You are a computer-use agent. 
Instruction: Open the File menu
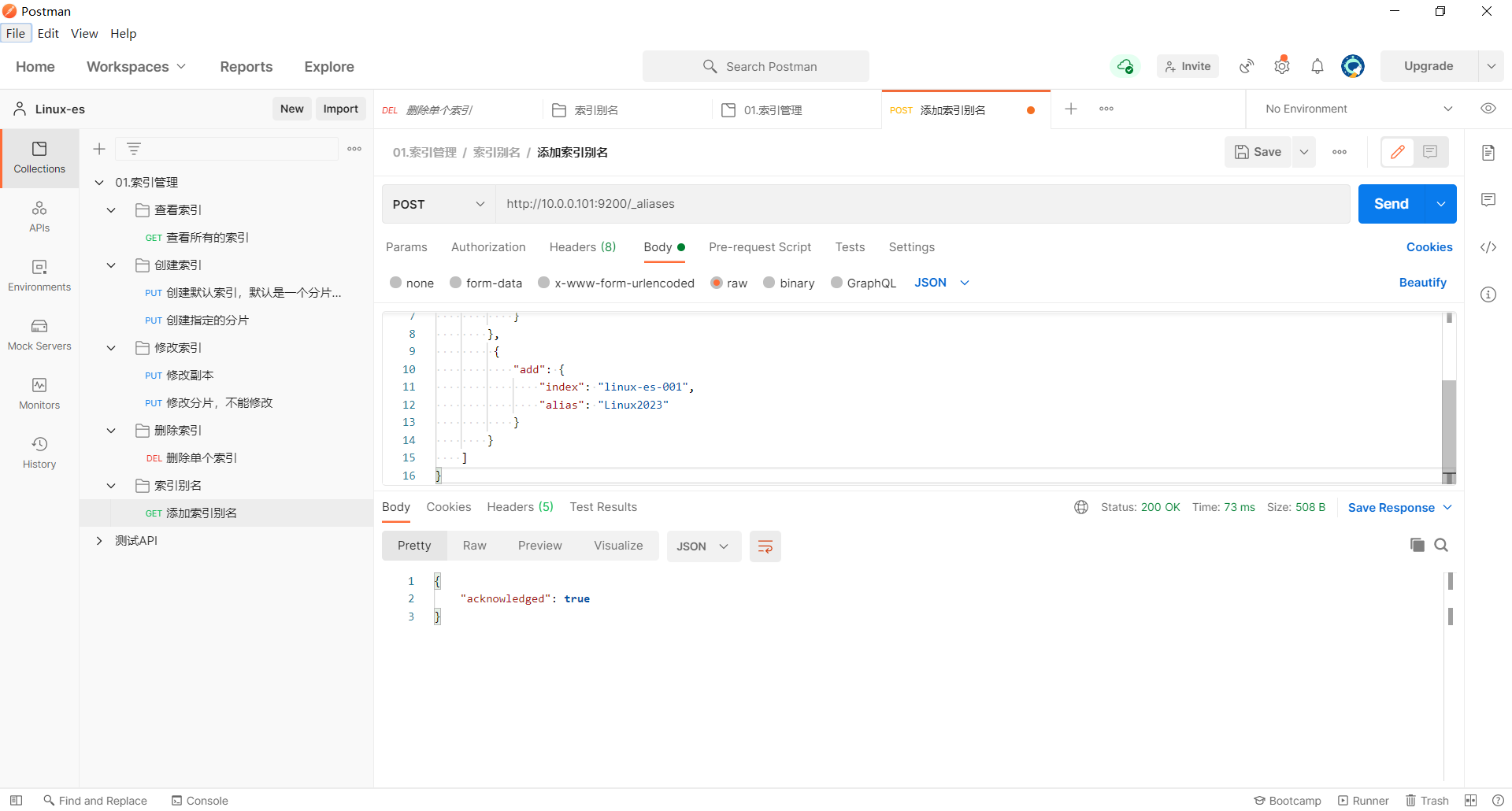[x=16, y=33]
